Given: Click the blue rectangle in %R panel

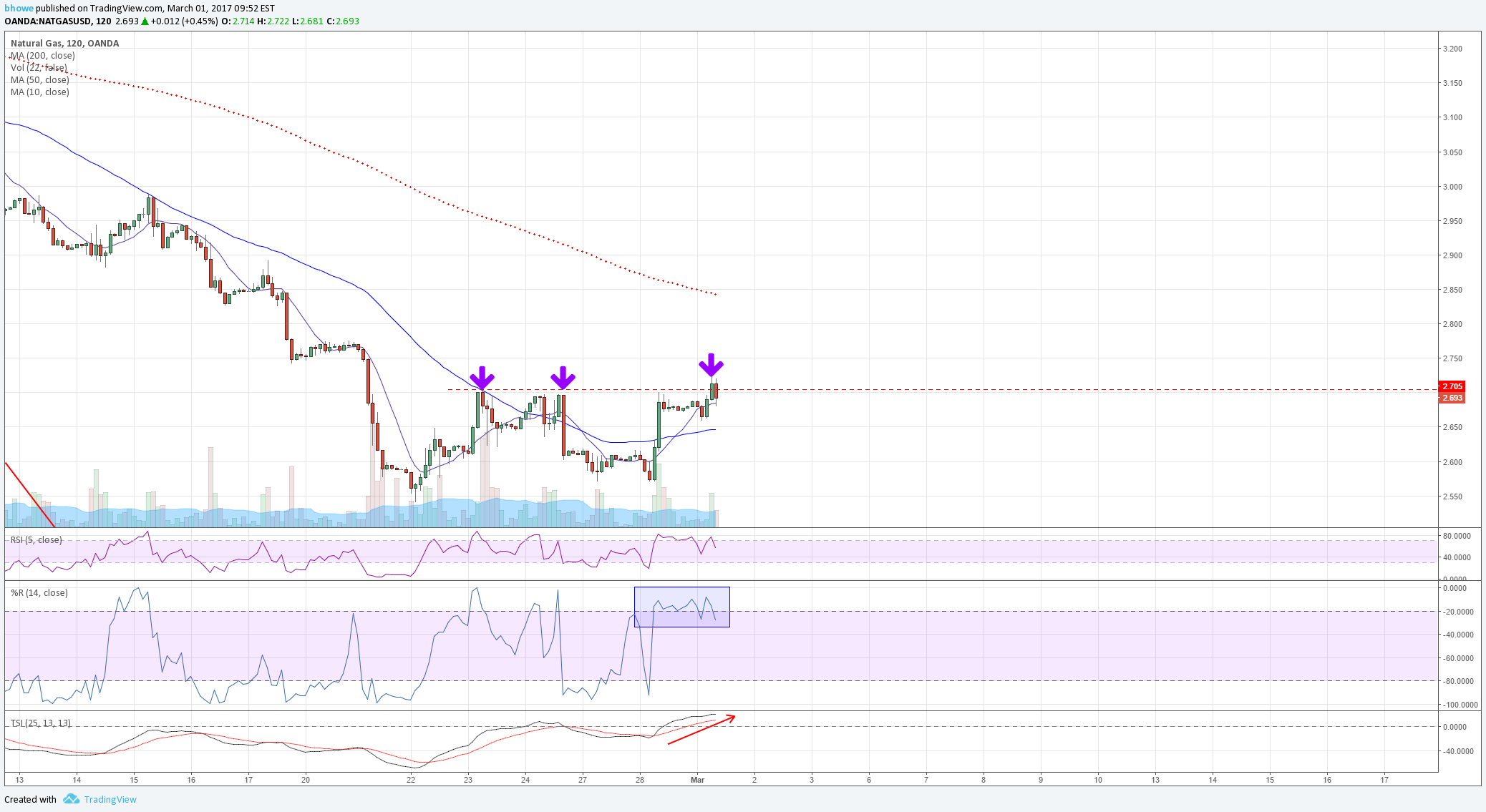Looking at the screenshot, I should coord(681,607).
